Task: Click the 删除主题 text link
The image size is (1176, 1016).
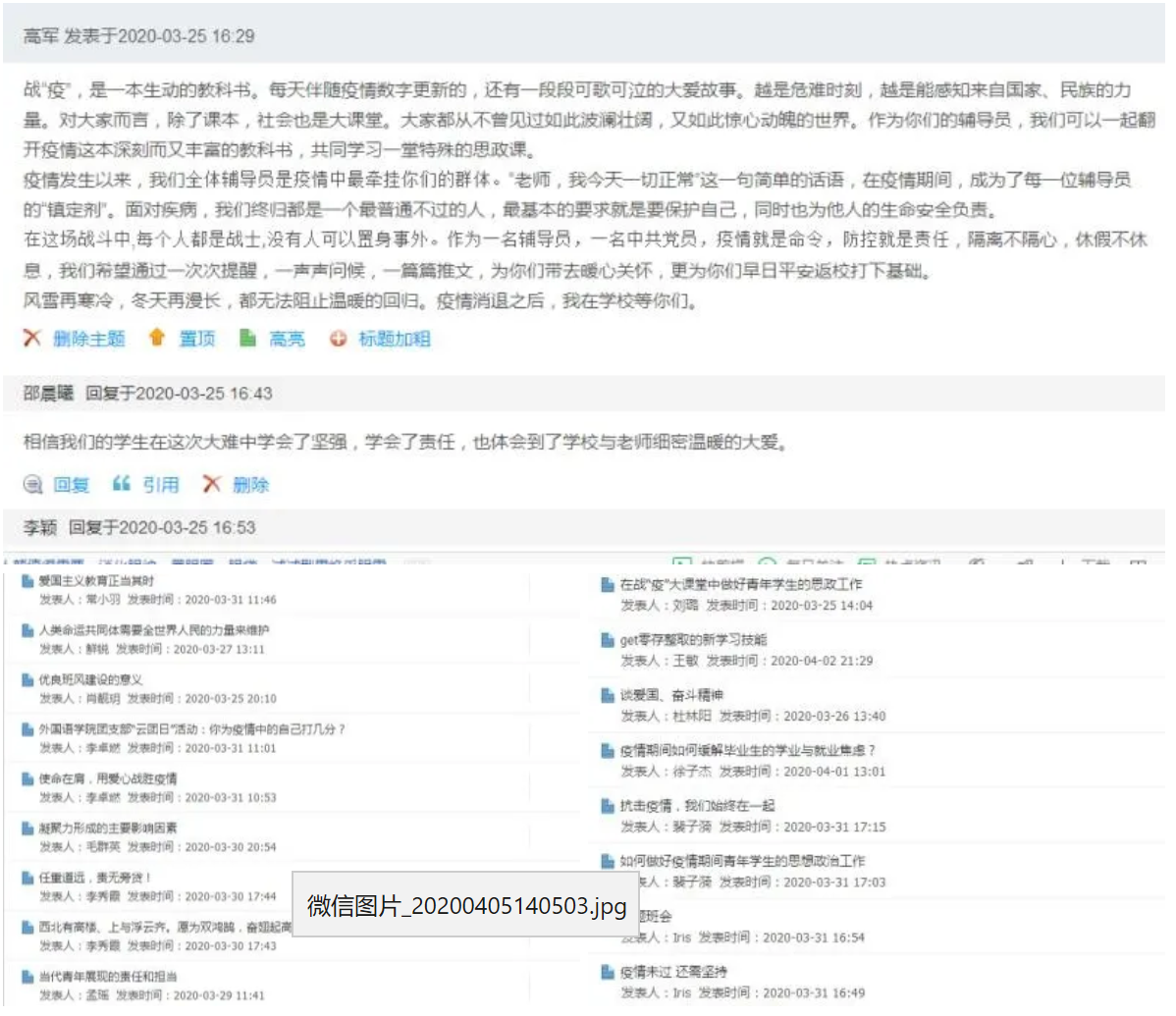Action: (x=88, y=339)
